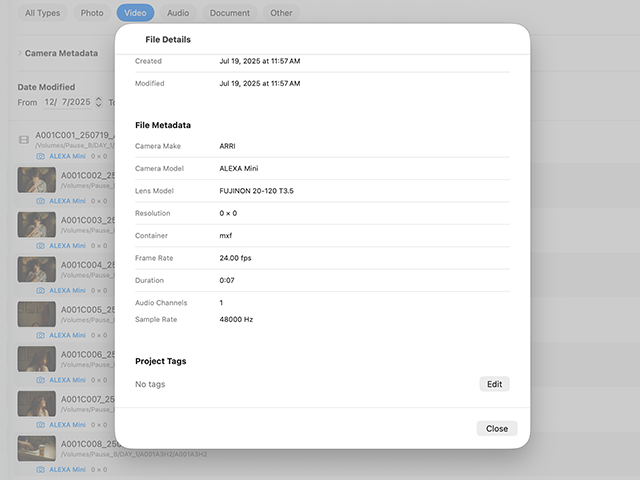Click Audio Channels value 1
The width and height of the screenshot is (640, 480).
(221, 303)
